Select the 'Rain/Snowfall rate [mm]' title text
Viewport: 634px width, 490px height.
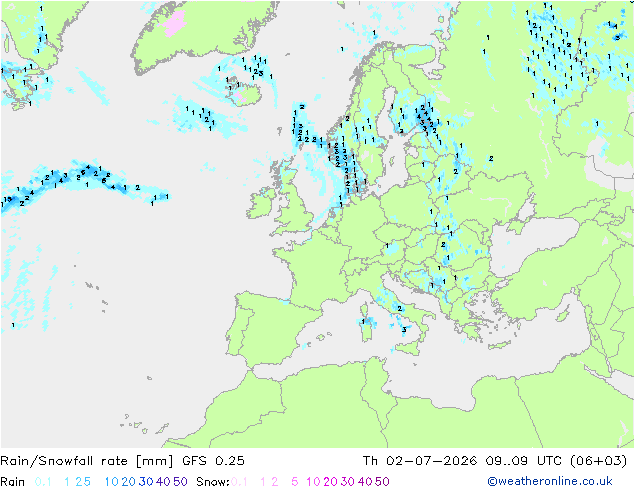click(87, 461)
